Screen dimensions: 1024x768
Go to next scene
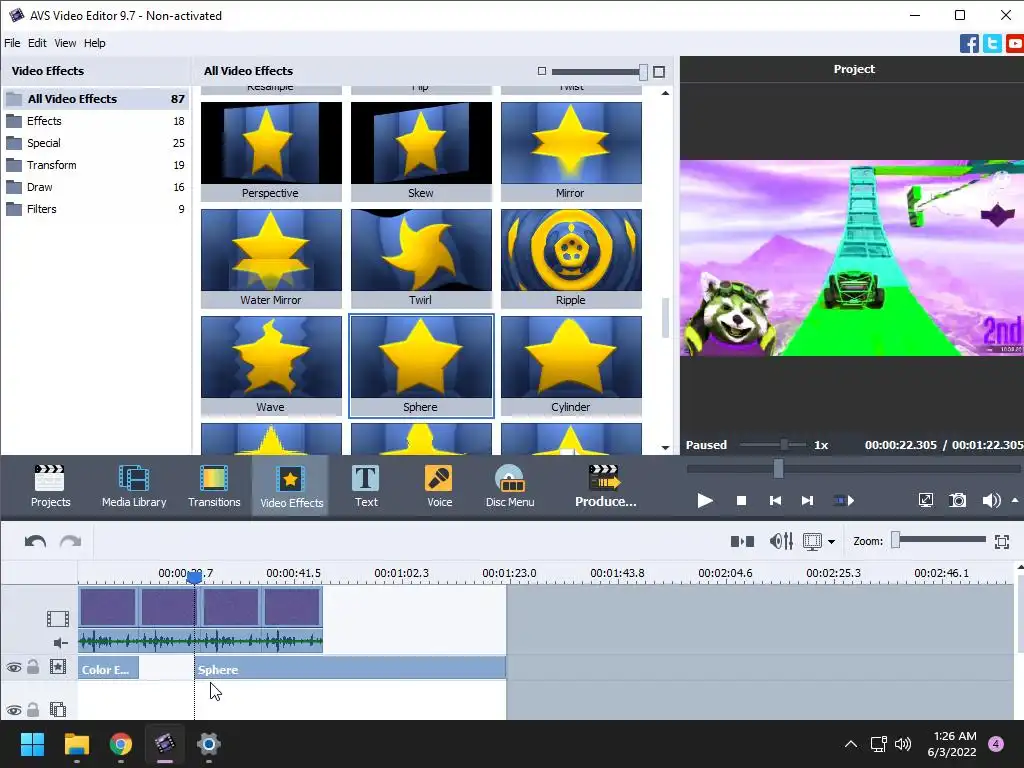pyautogui.click(x=844, y=501)
